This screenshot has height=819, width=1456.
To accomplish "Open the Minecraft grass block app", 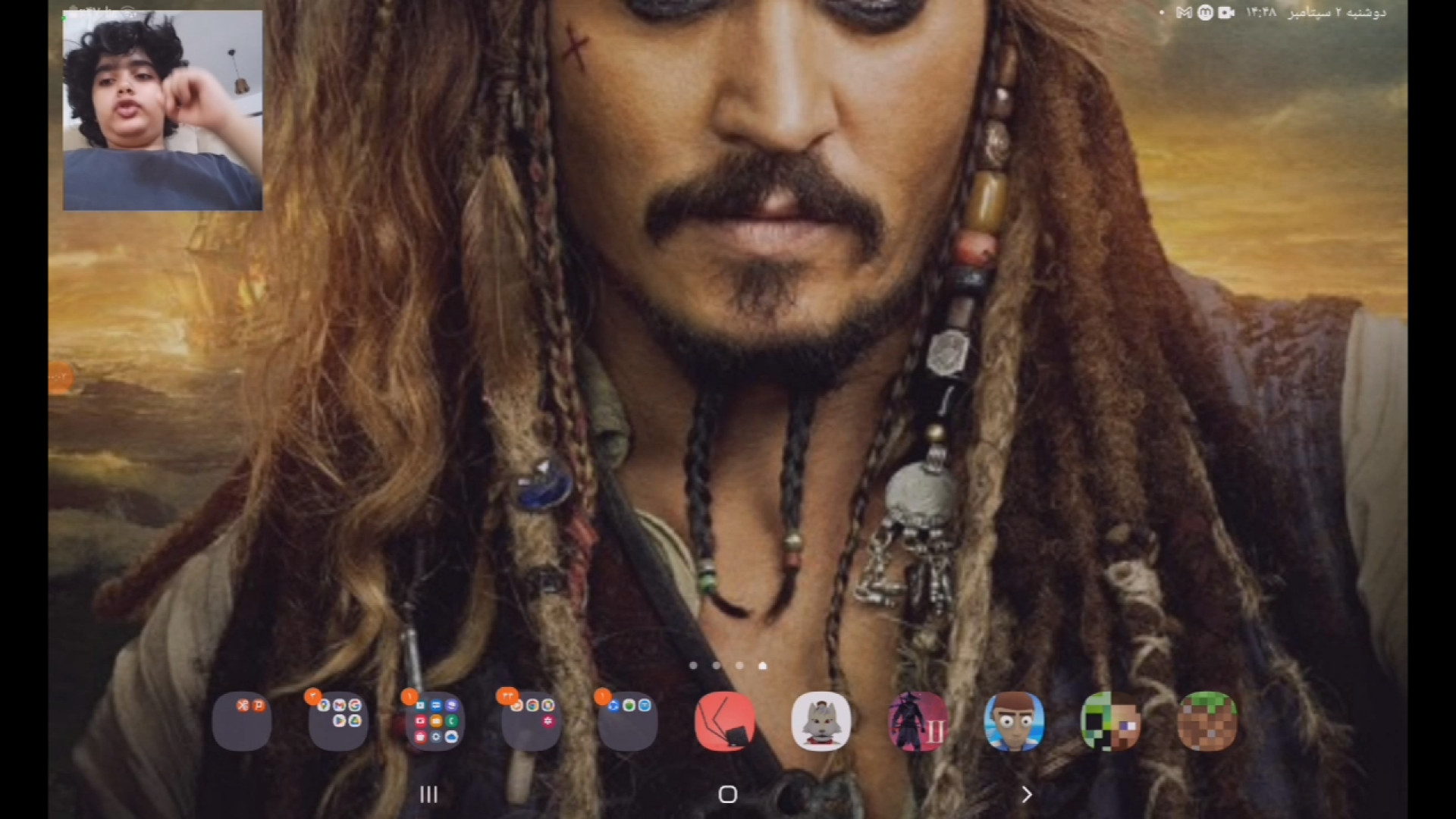I will [1207, 721].
